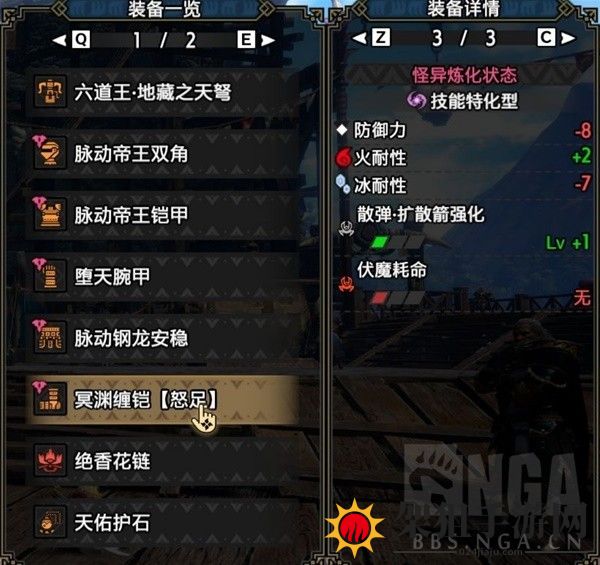Image resolution: width=600 pixels, height=565 pixels.
Task: Select the arm guard icon for 堕天腕甲
Action: (x=50, y=276)
